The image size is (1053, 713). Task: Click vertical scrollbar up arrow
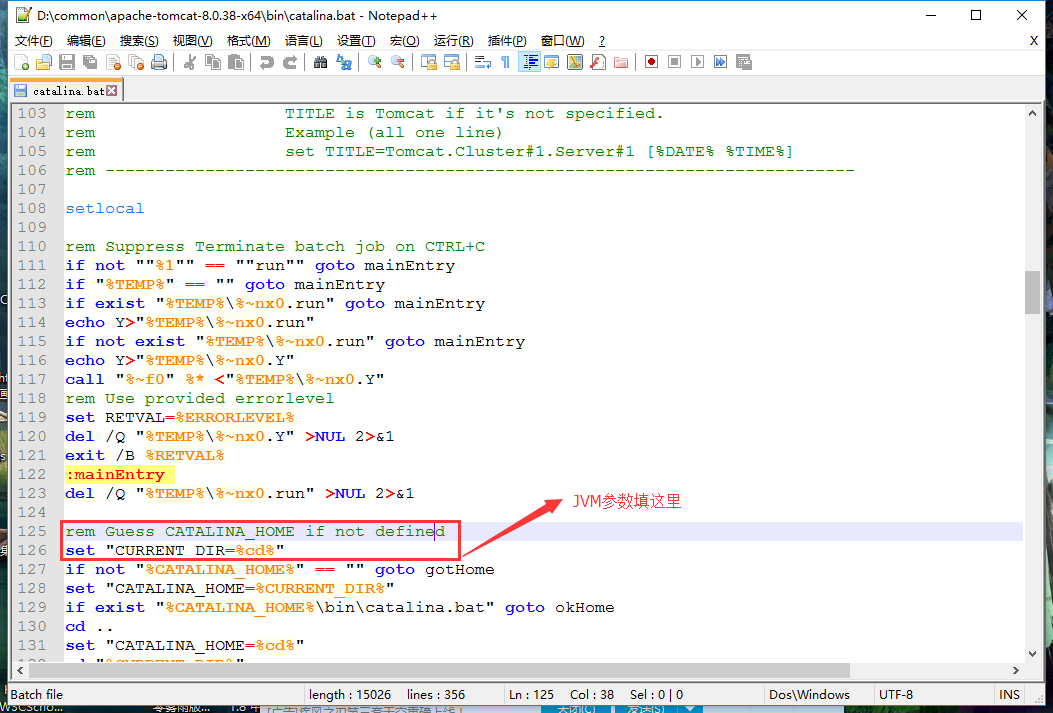click(1032, 113)
